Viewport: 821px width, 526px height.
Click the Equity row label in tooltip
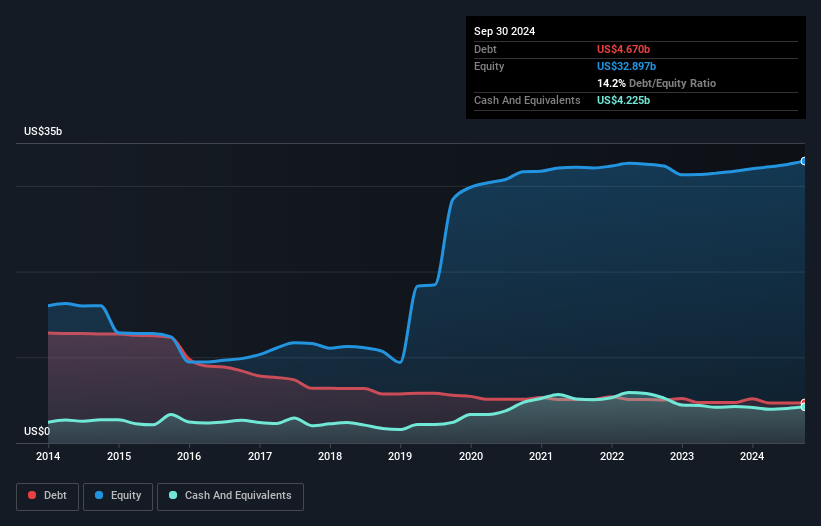click(x=489, y=66)
